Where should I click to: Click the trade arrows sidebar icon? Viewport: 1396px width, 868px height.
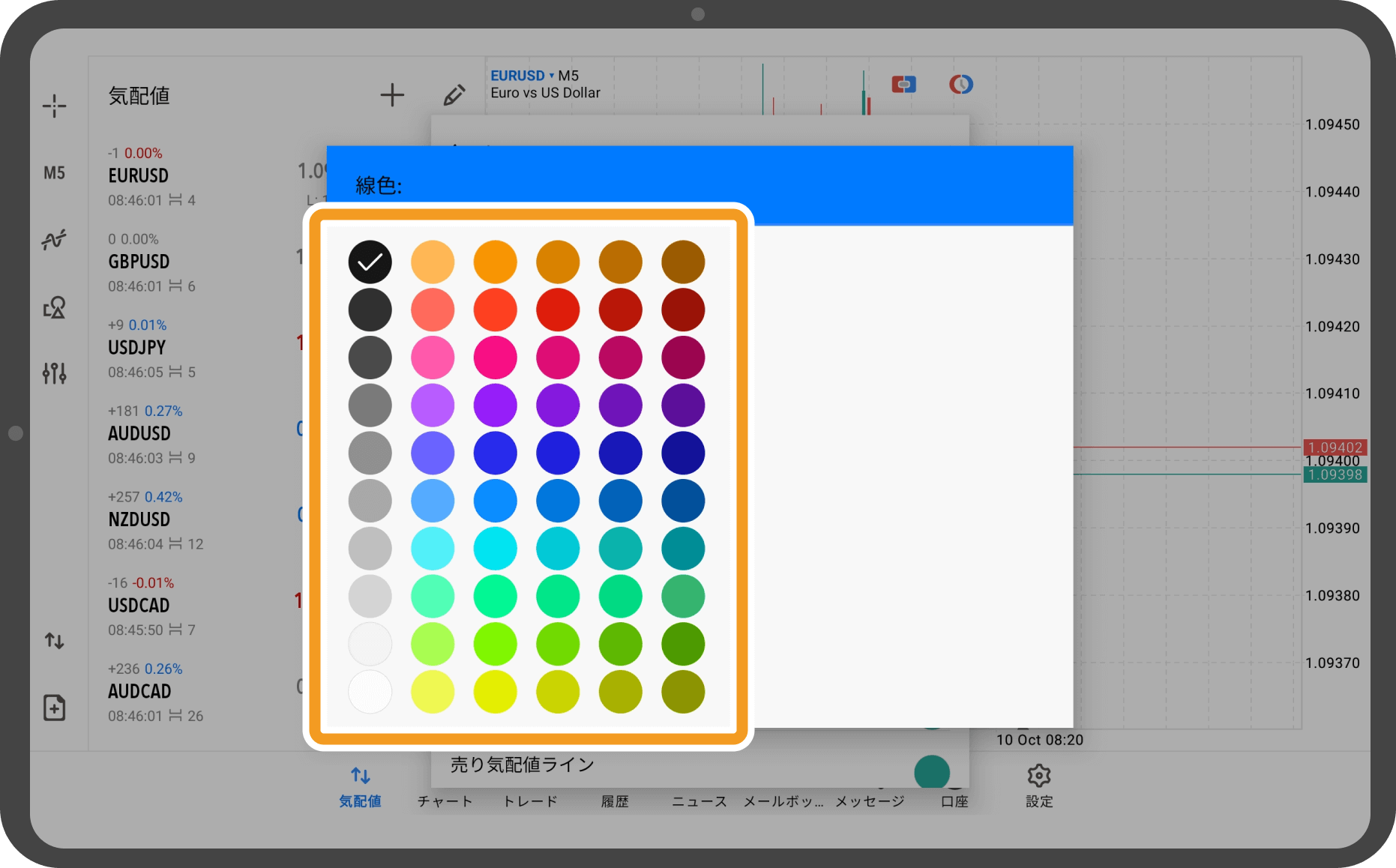[54, 641]
